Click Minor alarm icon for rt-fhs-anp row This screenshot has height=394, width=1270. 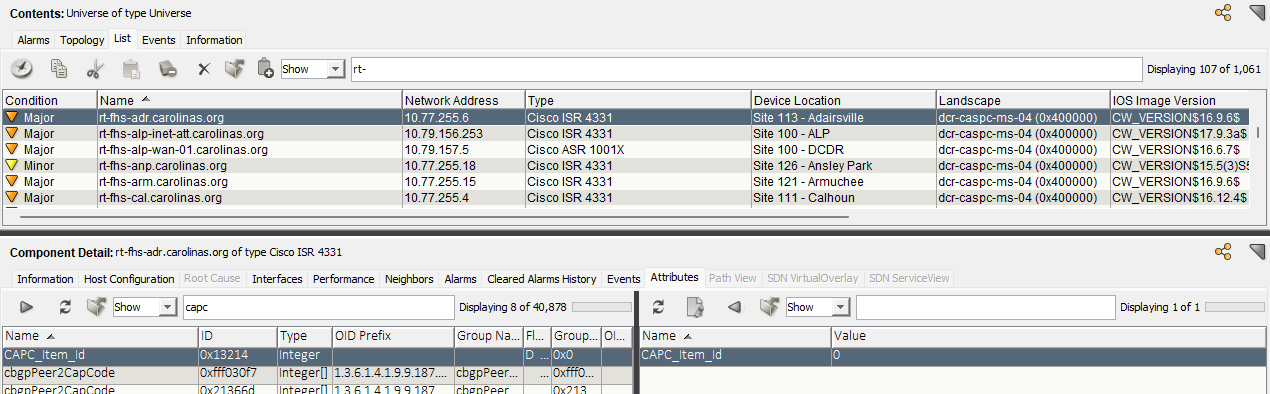point(12,165)
